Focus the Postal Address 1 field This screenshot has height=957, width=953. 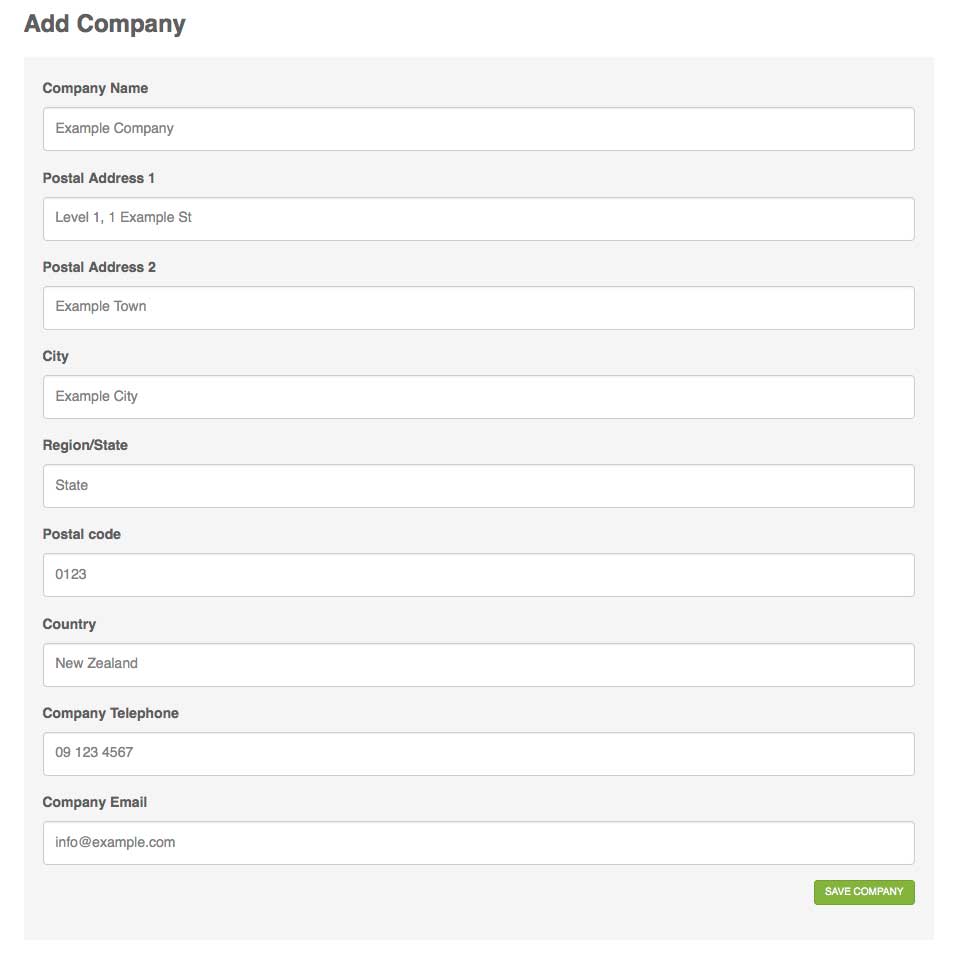tap(479, 218)
